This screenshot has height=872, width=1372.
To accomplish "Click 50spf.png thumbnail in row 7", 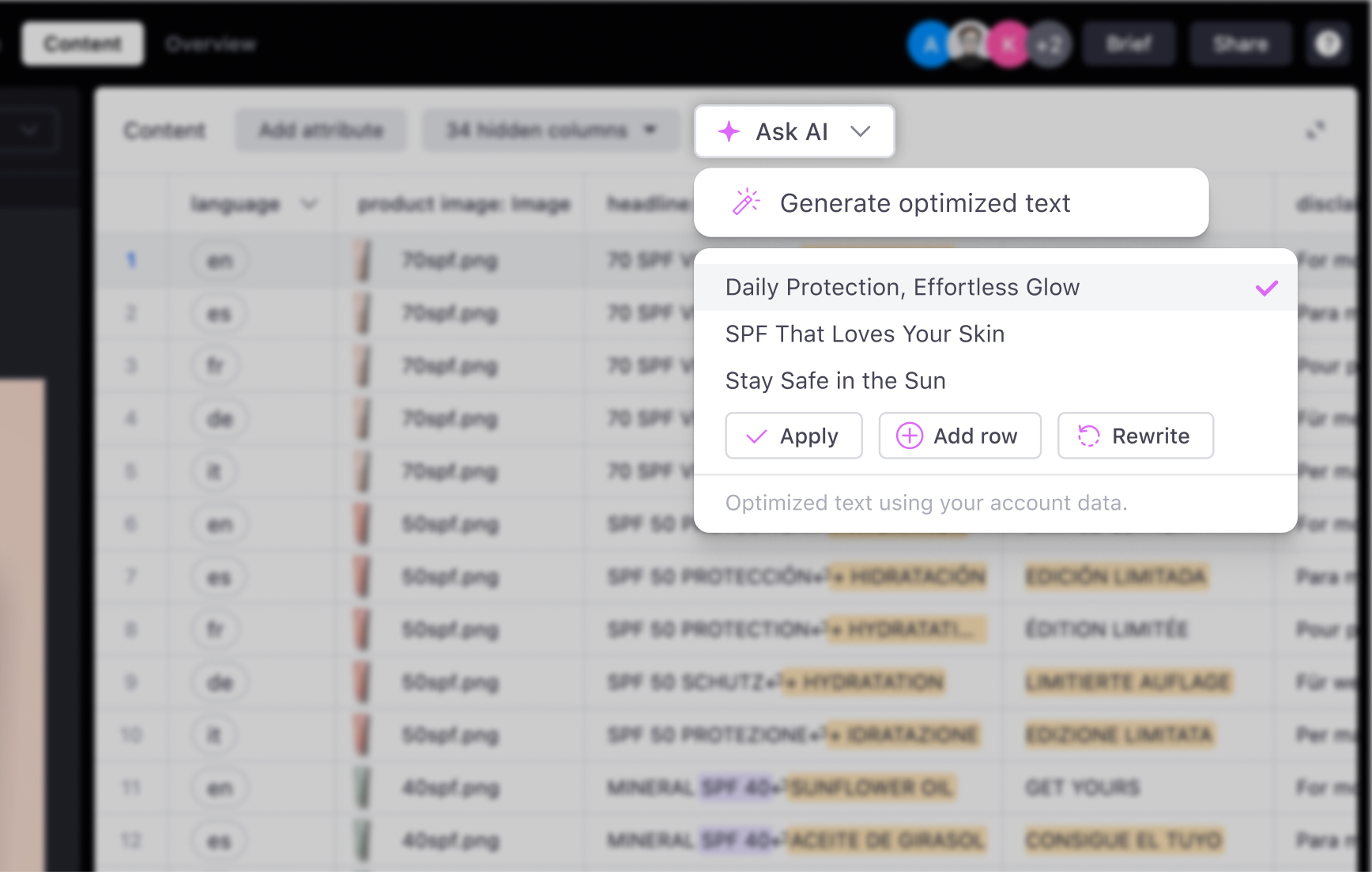I will point(364,576).
